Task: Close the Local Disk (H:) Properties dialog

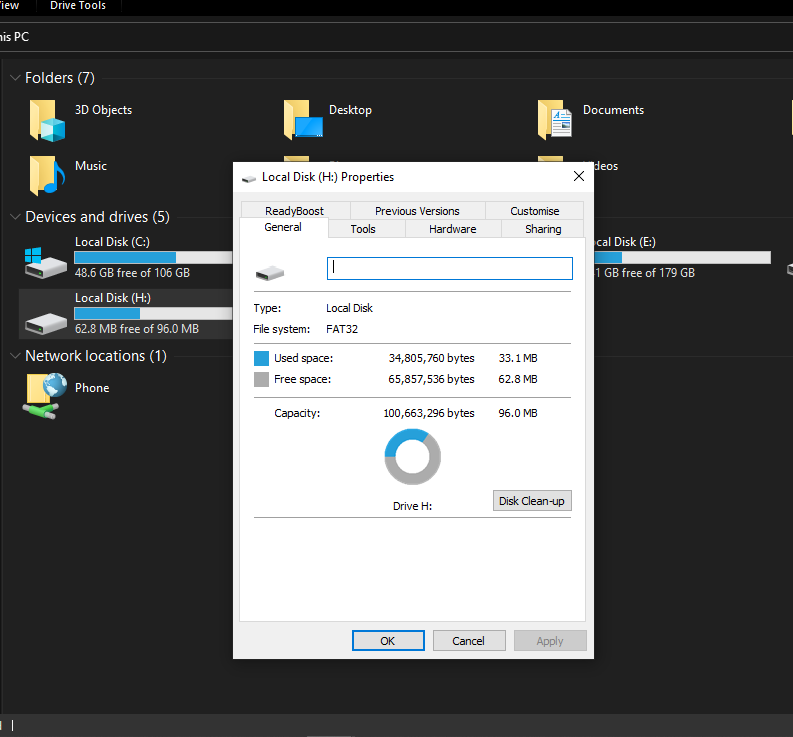Action: pyautogui.click(x=579, y=176)
